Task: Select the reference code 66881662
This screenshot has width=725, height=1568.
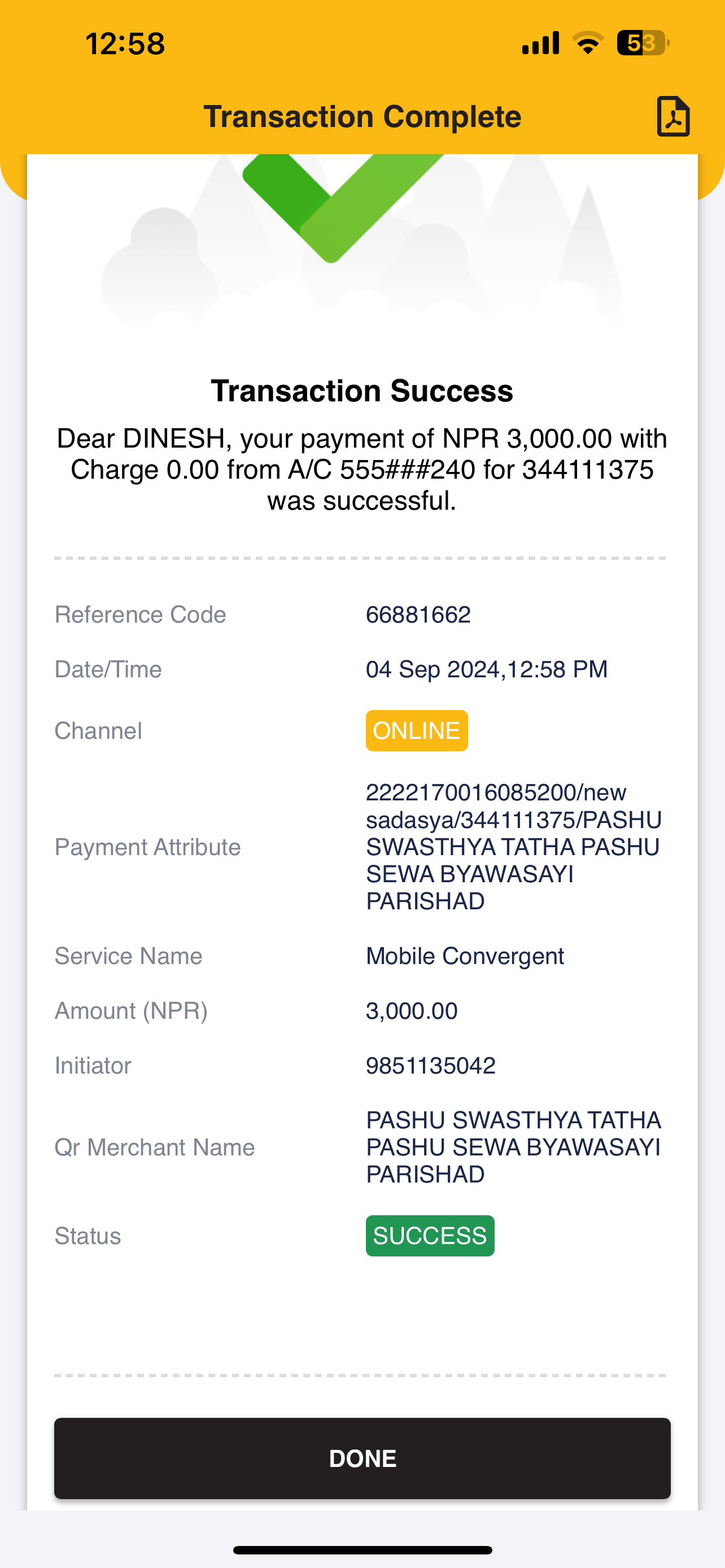Action: click(x=418, y=615)
